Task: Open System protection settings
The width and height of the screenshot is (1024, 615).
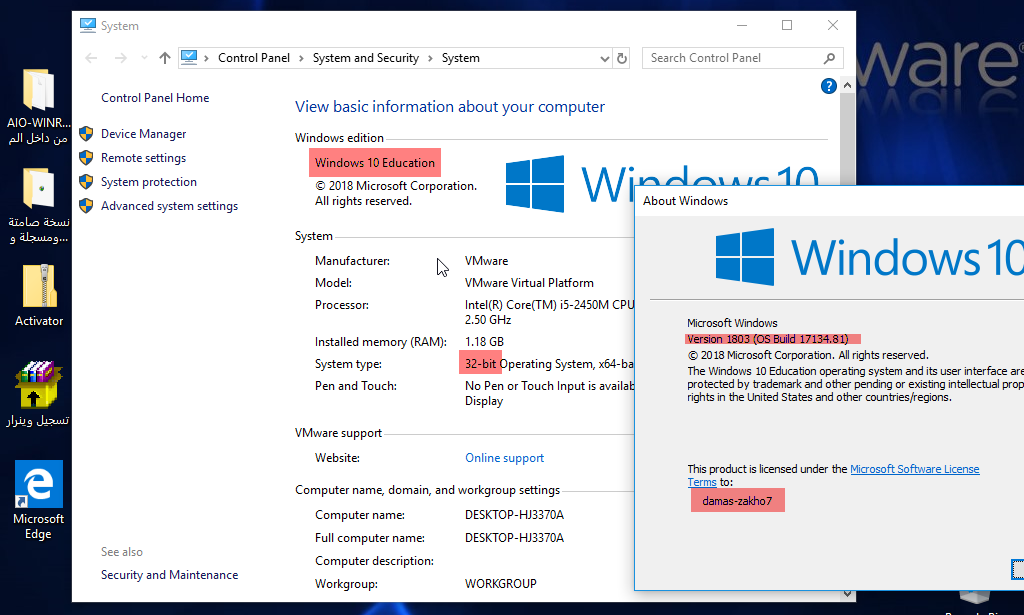Action: (148, 182)
